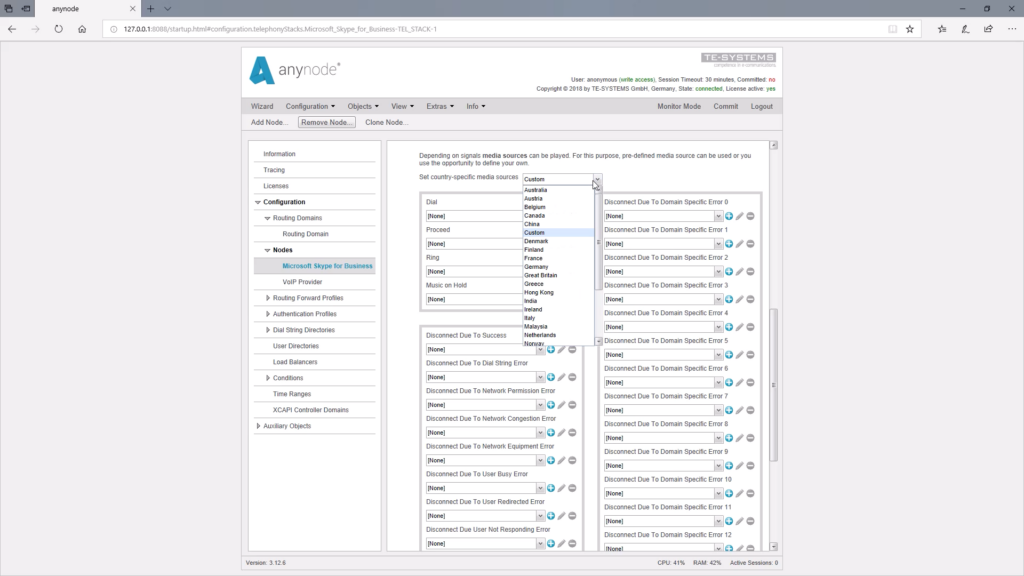The image size is (1024, 576).
Task: Open the View menu
Action: [402, 106]
